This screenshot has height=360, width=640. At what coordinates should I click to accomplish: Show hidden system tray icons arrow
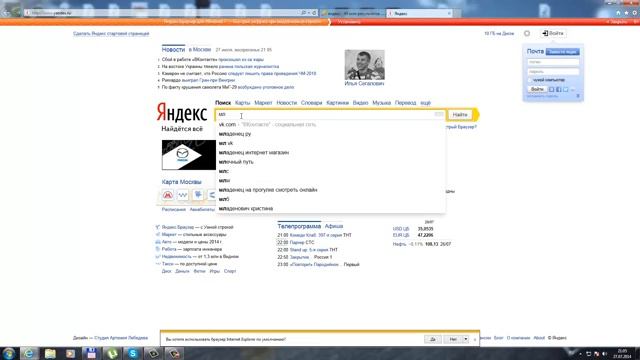[x=580, y=354]
